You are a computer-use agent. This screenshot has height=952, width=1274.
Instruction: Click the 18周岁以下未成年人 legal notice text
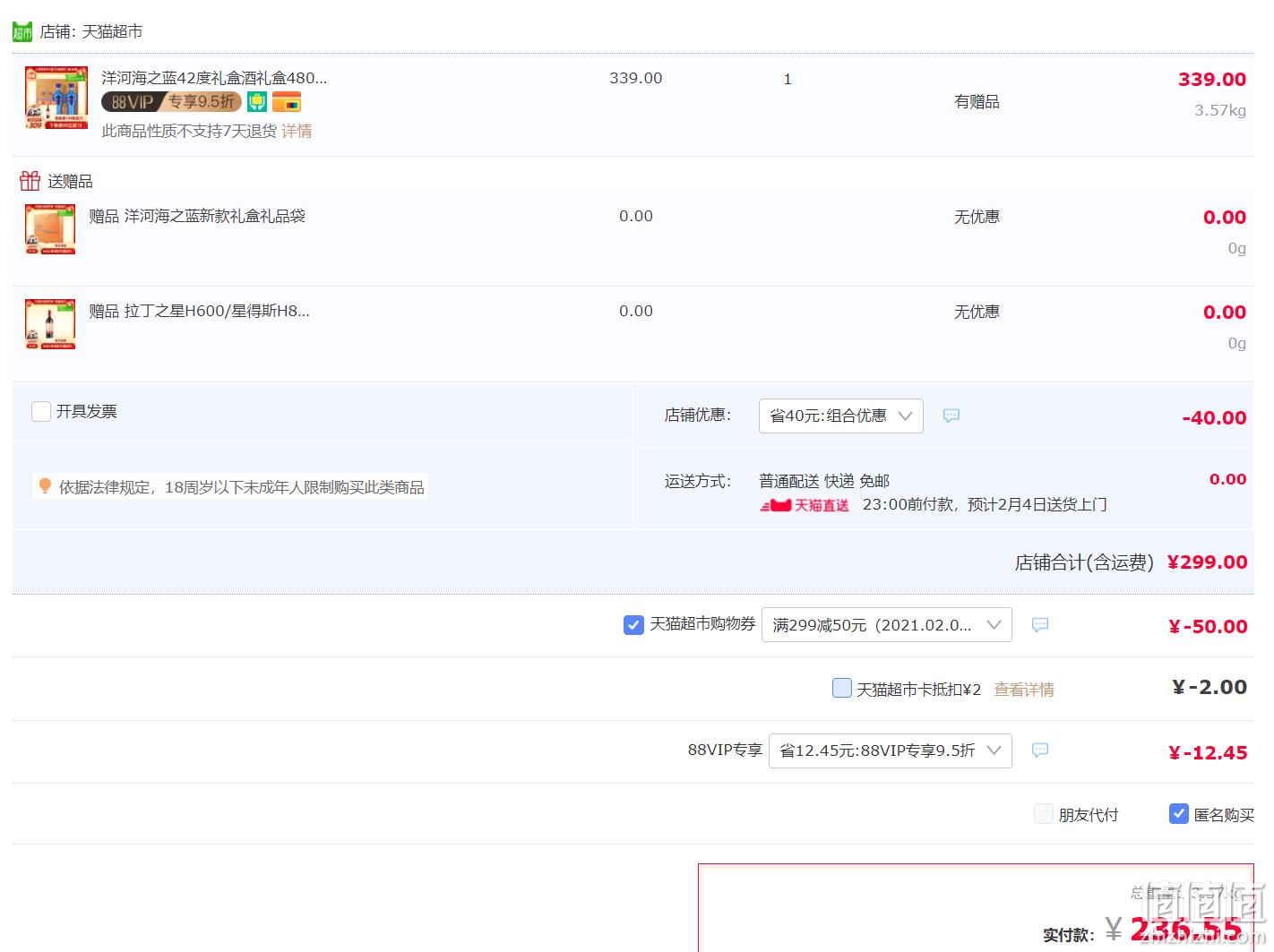pos(242,487)
